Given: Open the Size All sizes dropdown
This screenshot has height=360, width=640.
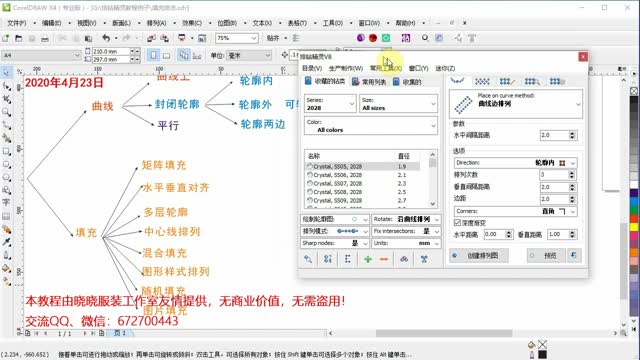Looking at the screenshot, I should [x=398, y=104].
